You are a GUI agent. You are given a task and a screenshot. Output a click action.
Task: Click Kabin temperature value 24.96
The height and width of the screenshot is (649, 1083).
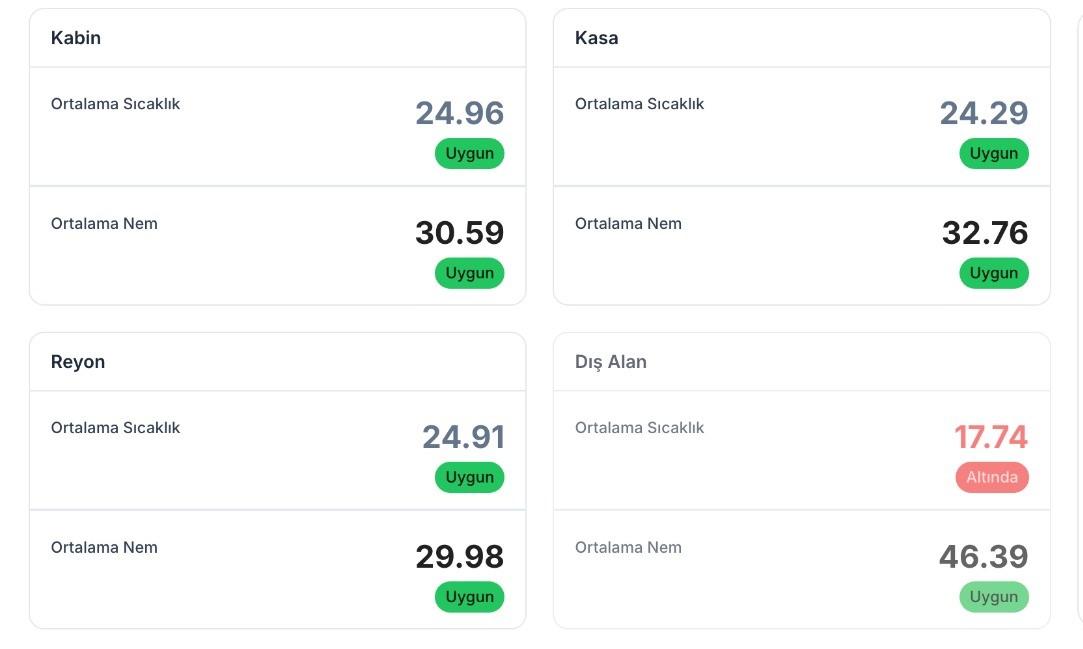click(460, 113)
